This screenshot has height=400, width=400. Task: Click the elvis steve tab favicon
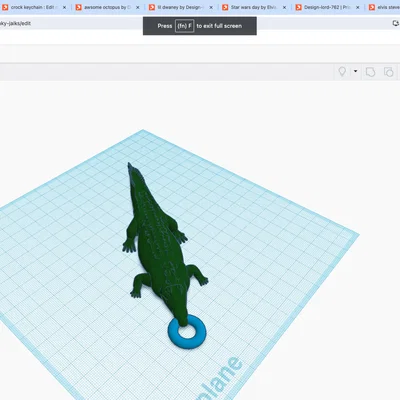pos(372,7)
